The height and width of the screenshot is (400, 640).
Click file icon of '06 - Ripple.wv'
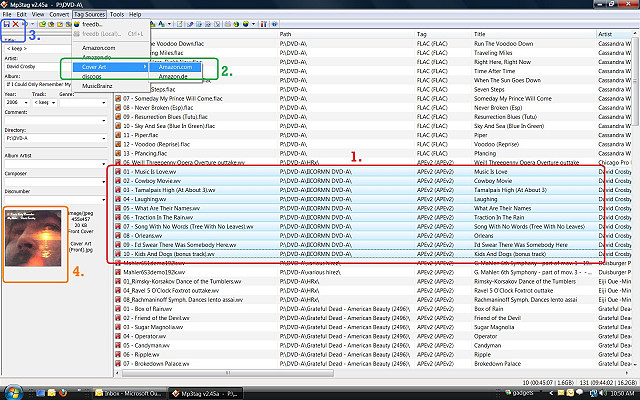coord(118,354)
